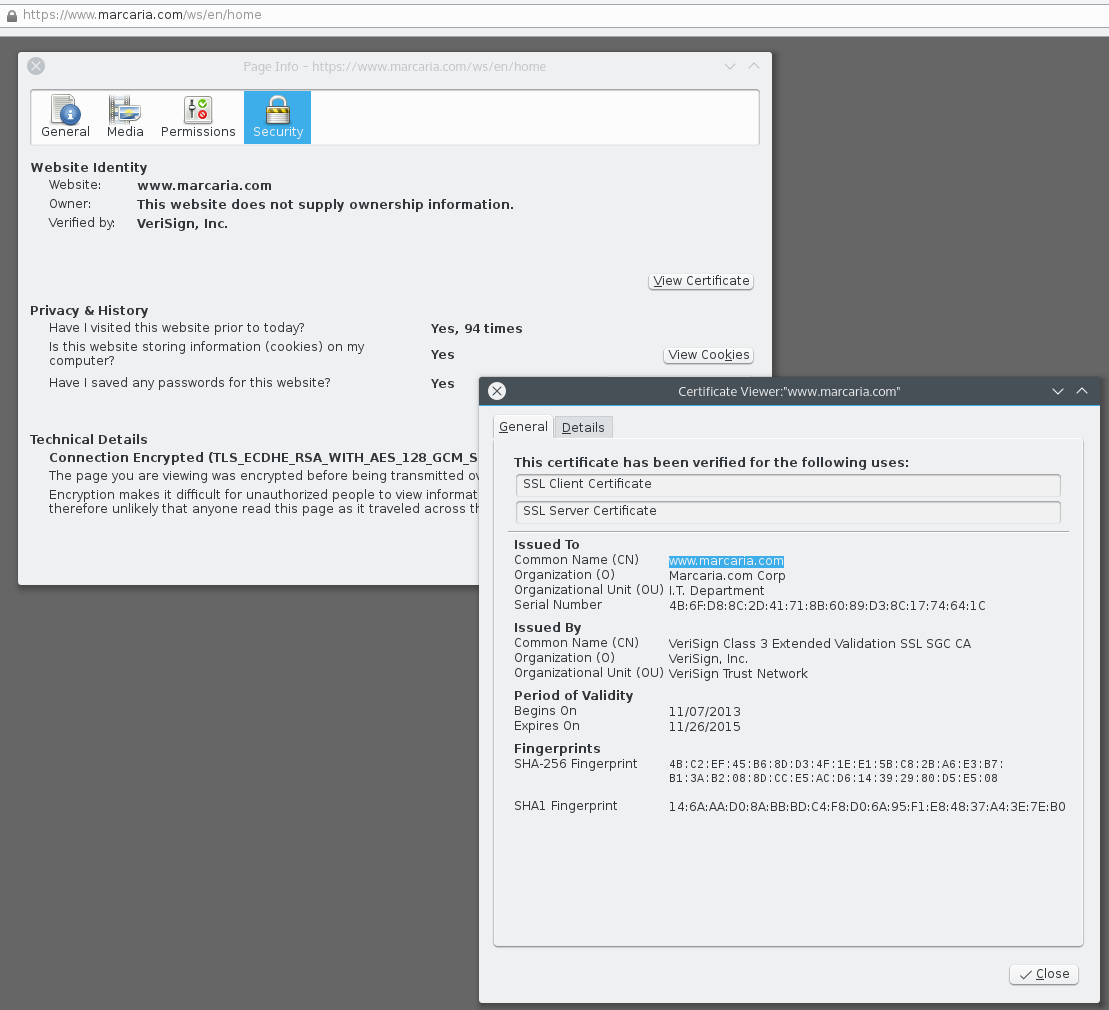Close the Page Info window via X icon
The height and width of the screenshot is (1010, 1109).
pyautogui.click(x=36, y=66)
